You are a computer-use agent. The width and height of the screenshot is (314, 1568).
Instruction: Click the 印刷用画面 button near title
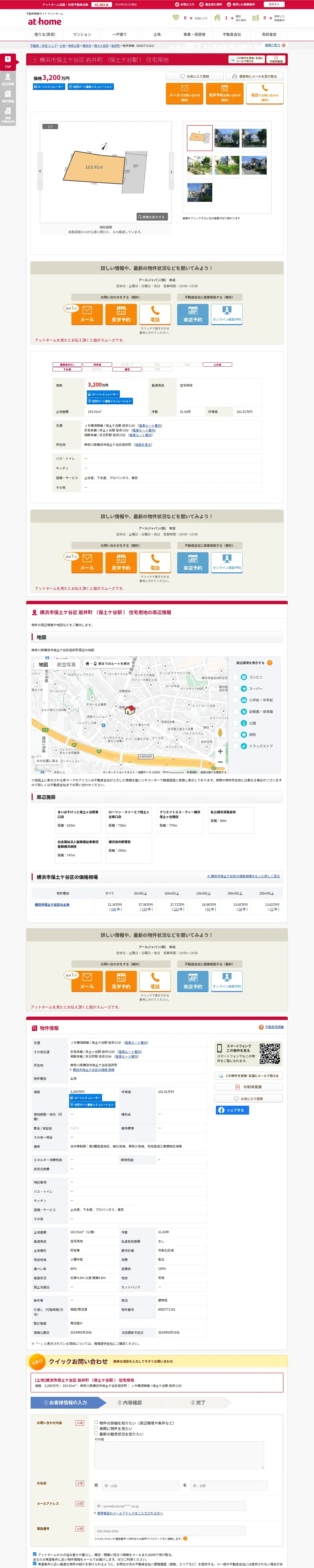coord(276,60)
